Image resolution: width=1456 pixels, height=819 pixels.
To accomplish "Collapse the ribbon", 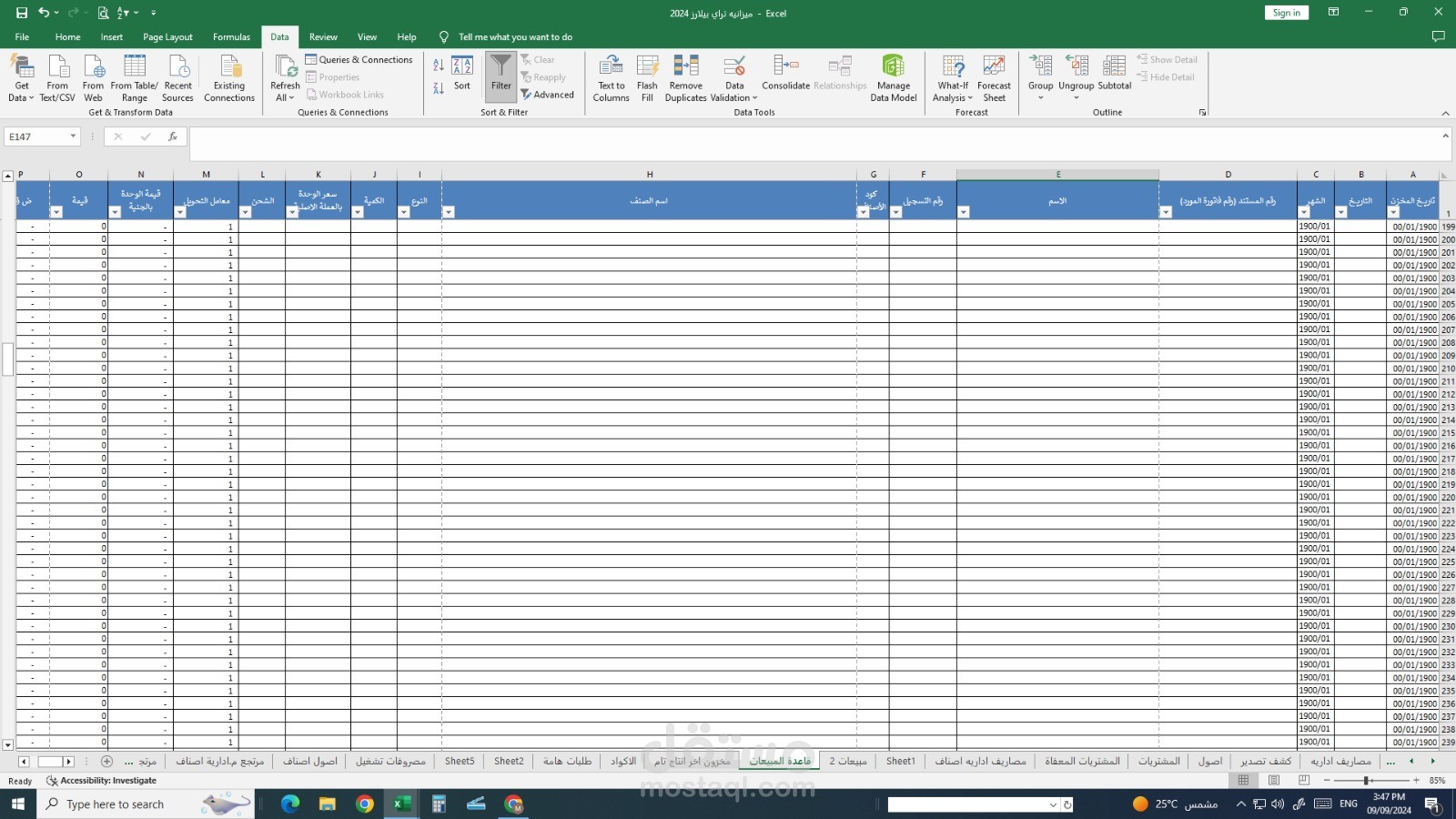I will point(1445,113).
